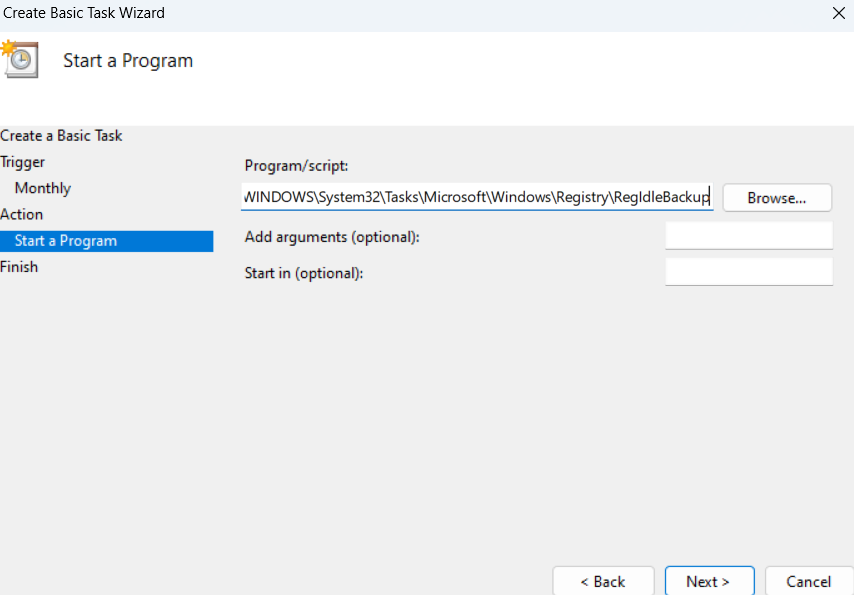The image size is (854, 595).
Task: Focus the Program/script path field
Action: pos(477,197)
